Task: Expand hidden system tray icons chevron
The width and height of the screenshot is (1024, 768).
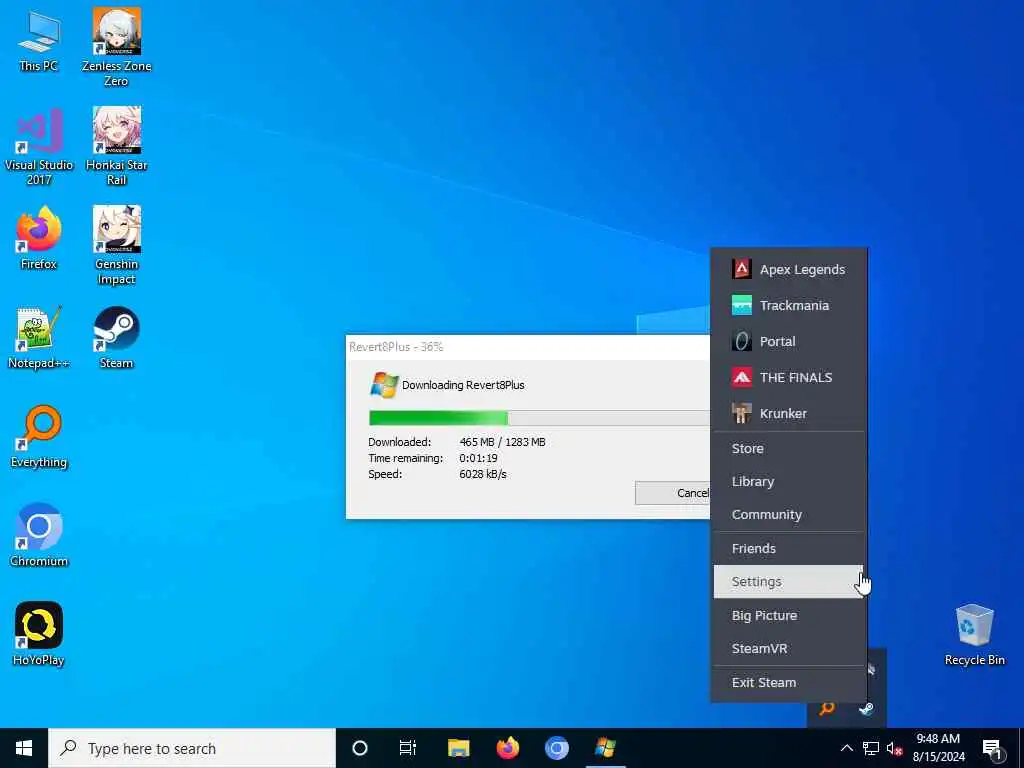Action: point(846,748)
